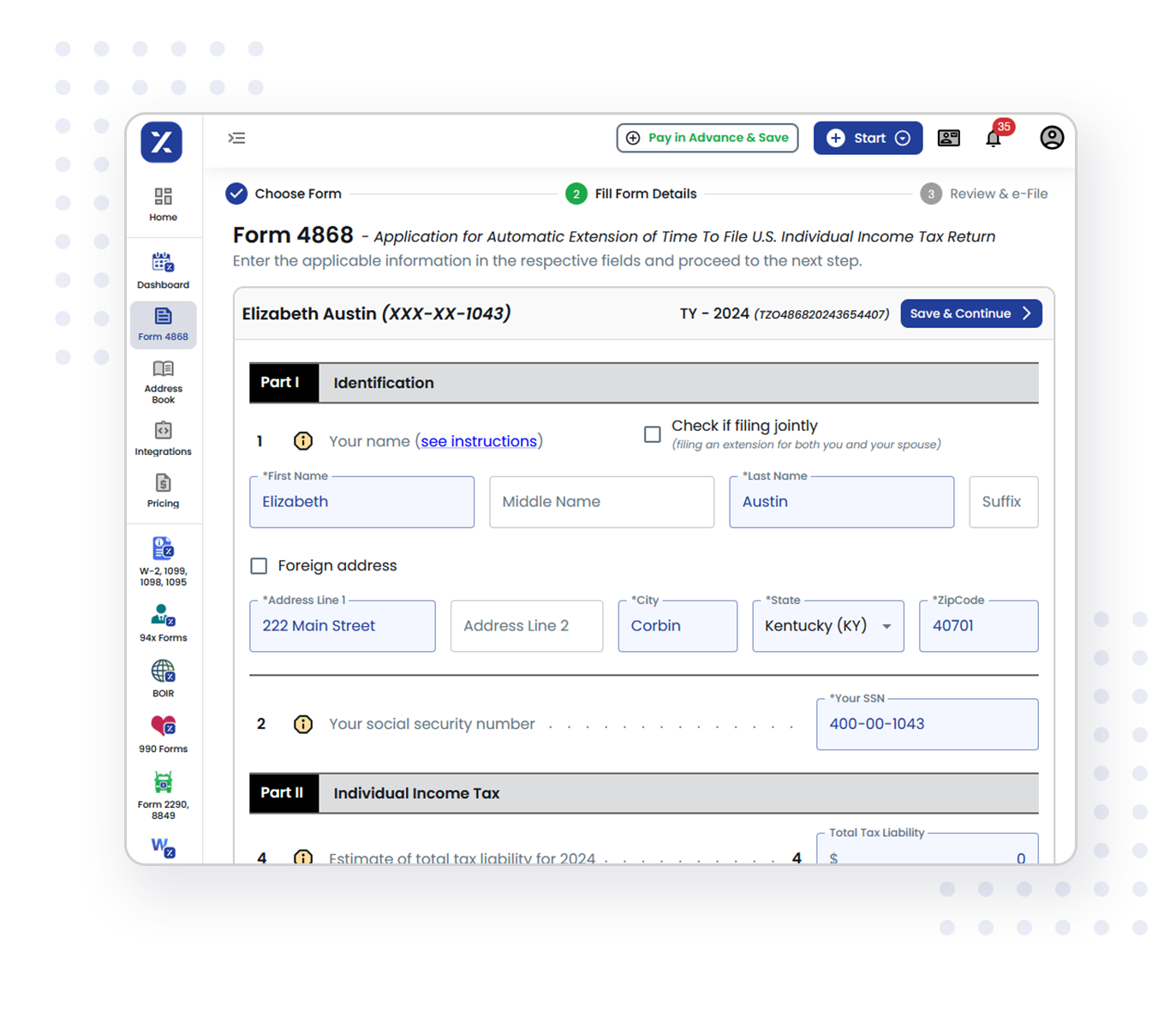Click the info icon beside Your name

pos(303,441)
